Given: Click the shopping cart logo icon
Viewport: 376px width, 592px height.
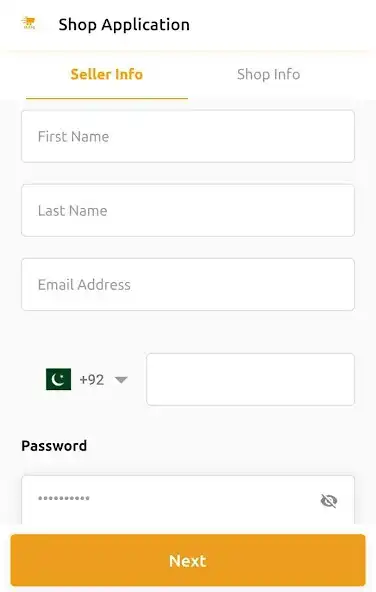Looking at the screenshot, I should coord(28,23).
